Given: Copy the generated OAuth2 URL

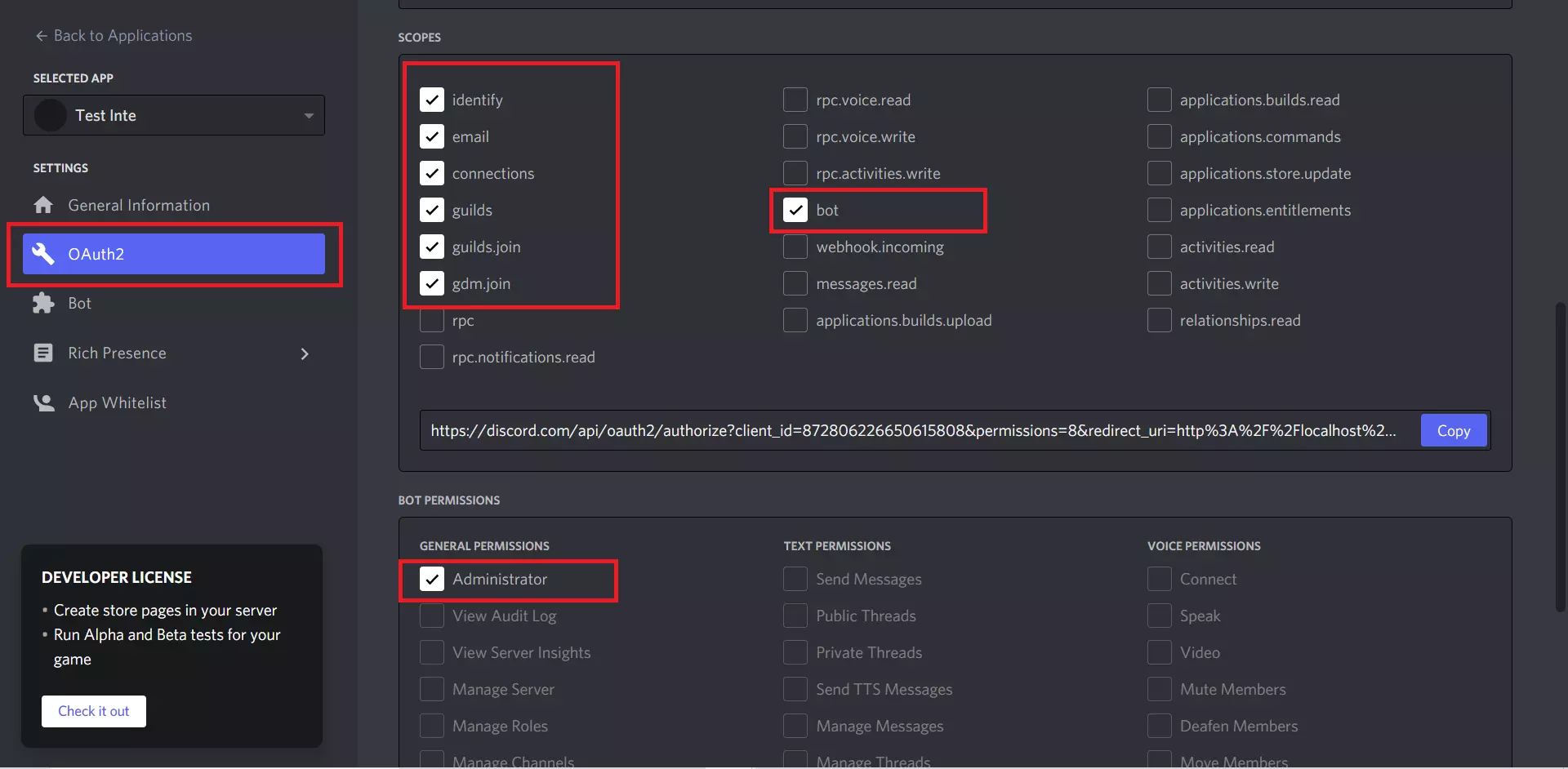Looking at the screenshot, I should (x=1454, y=430).
